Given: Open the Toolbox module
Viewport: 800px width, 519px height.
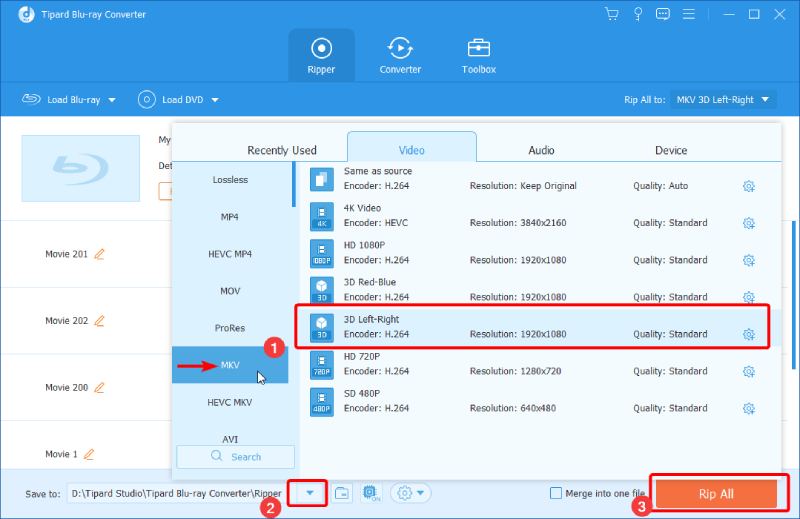Looking at the screenshot, I should click(479, 56).
